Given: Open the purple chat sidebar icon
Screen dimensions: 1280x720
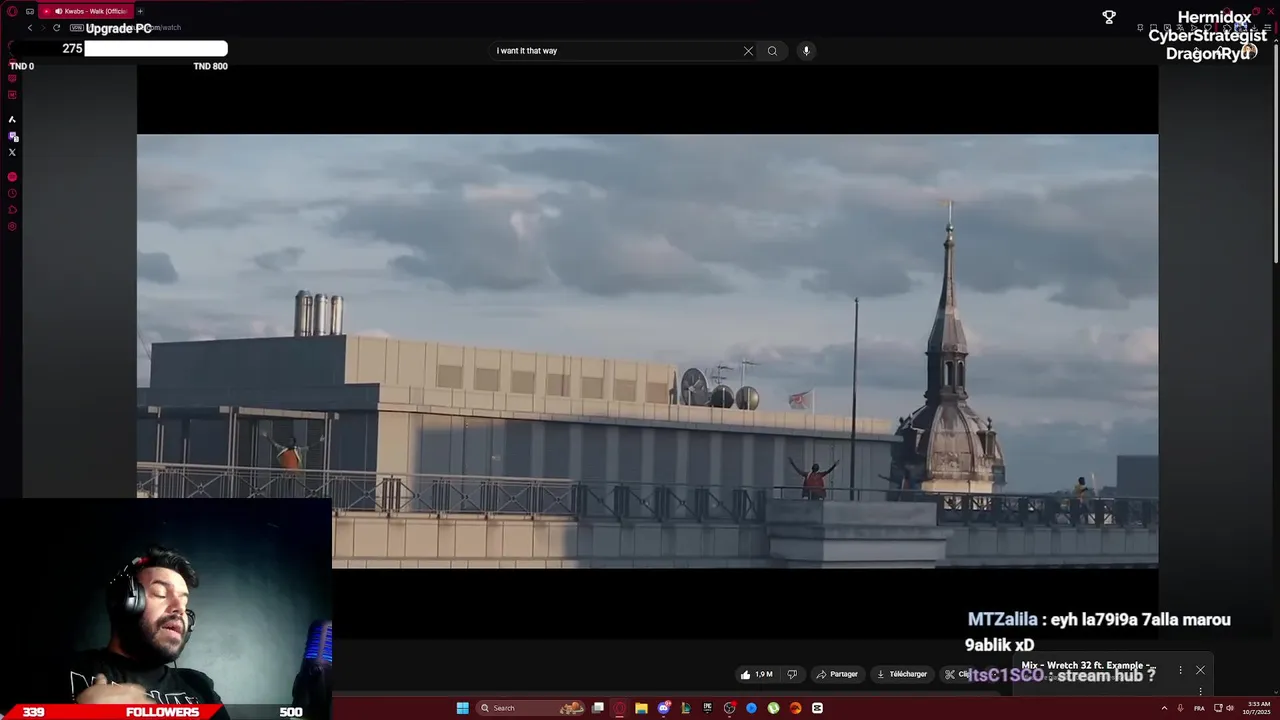Looking at the screenshot, I should pyautogui.click(x=13, y=136).
